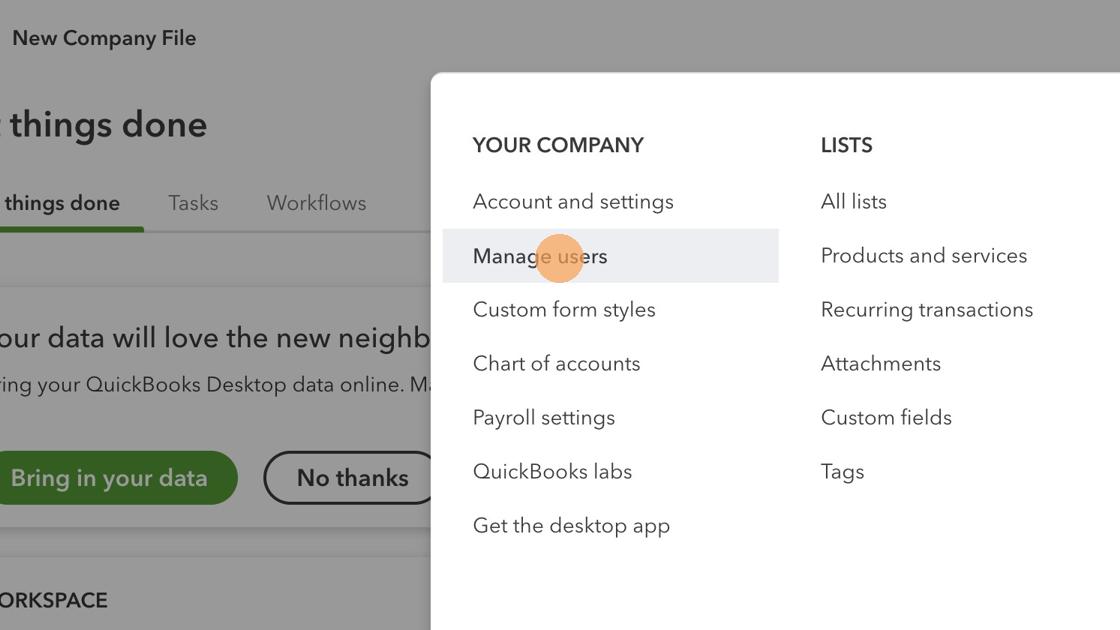The image size is (1120, 630).
Task: Go to Recurring transactions
Action: [x=926, y=310]
